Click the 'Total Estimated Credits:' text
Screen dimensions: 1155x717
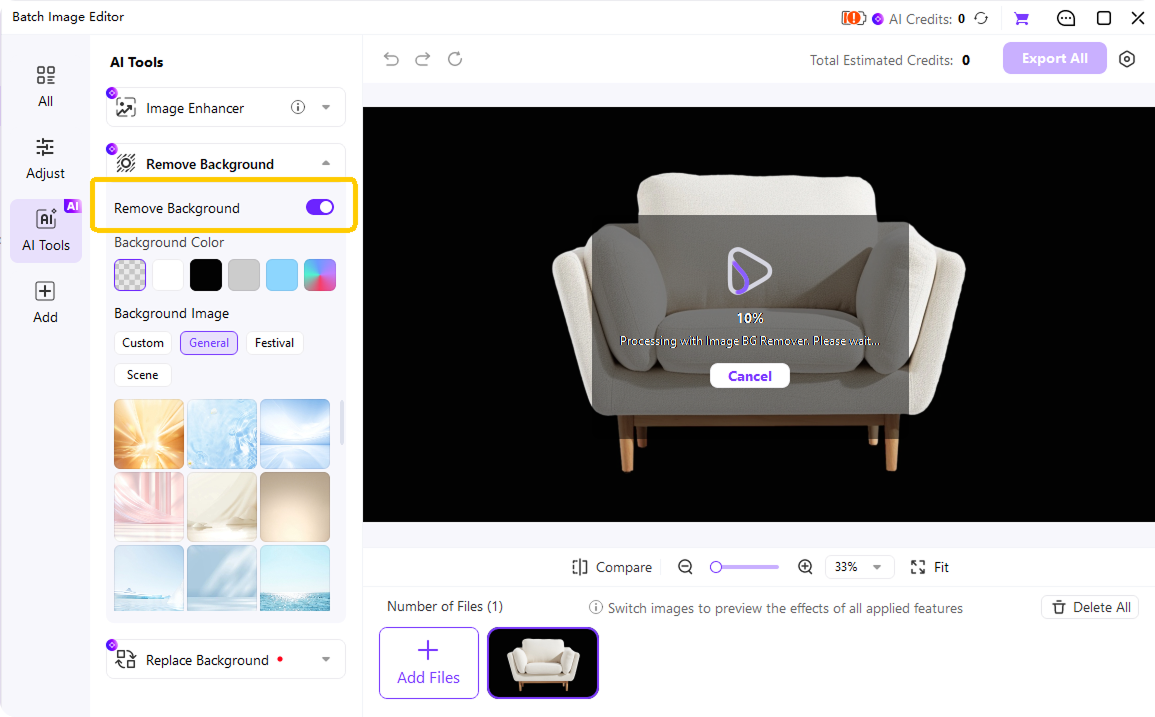click(881, 60)
